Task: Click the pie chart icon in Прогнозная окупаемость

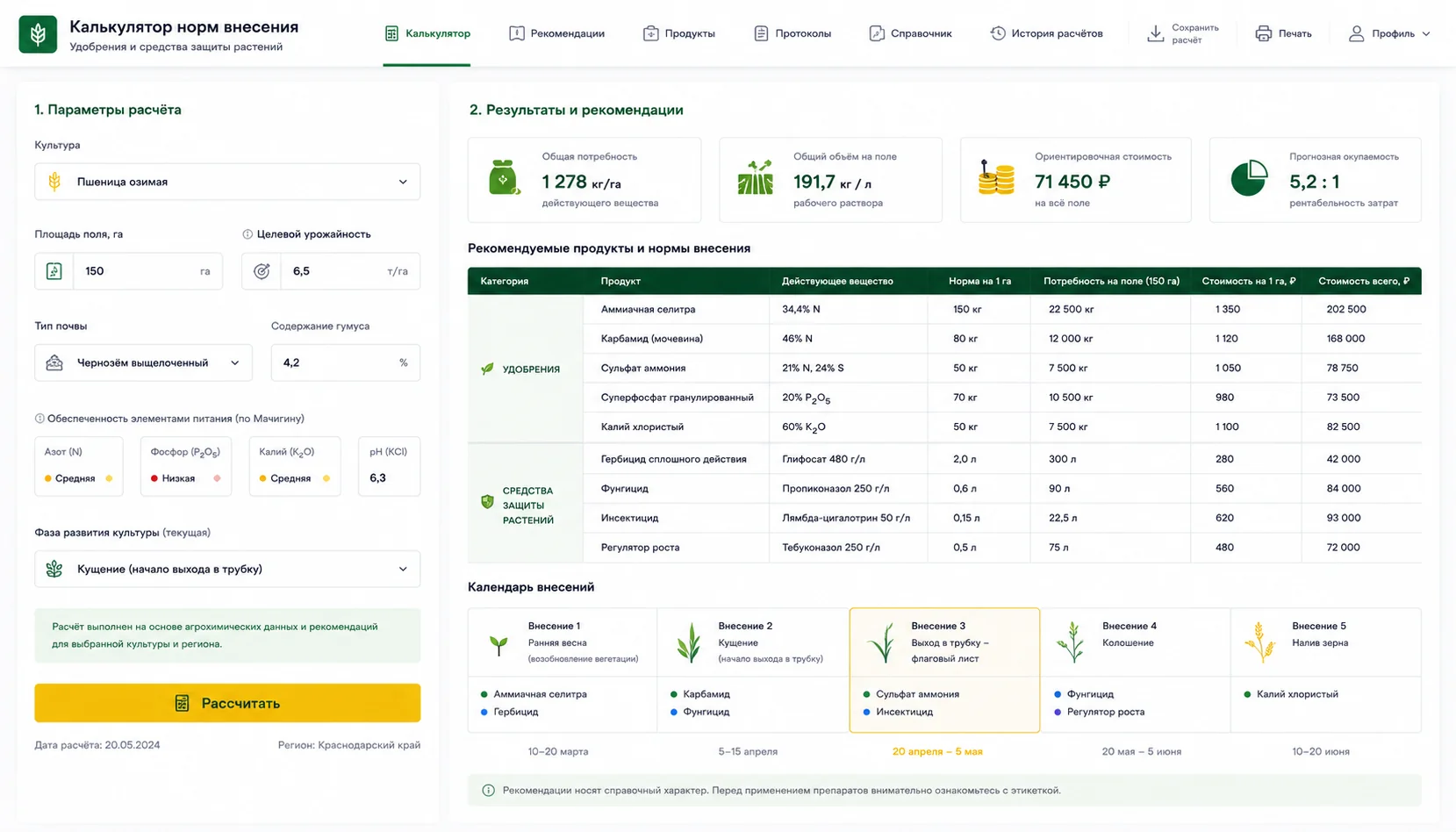Action: [1249, 178]
